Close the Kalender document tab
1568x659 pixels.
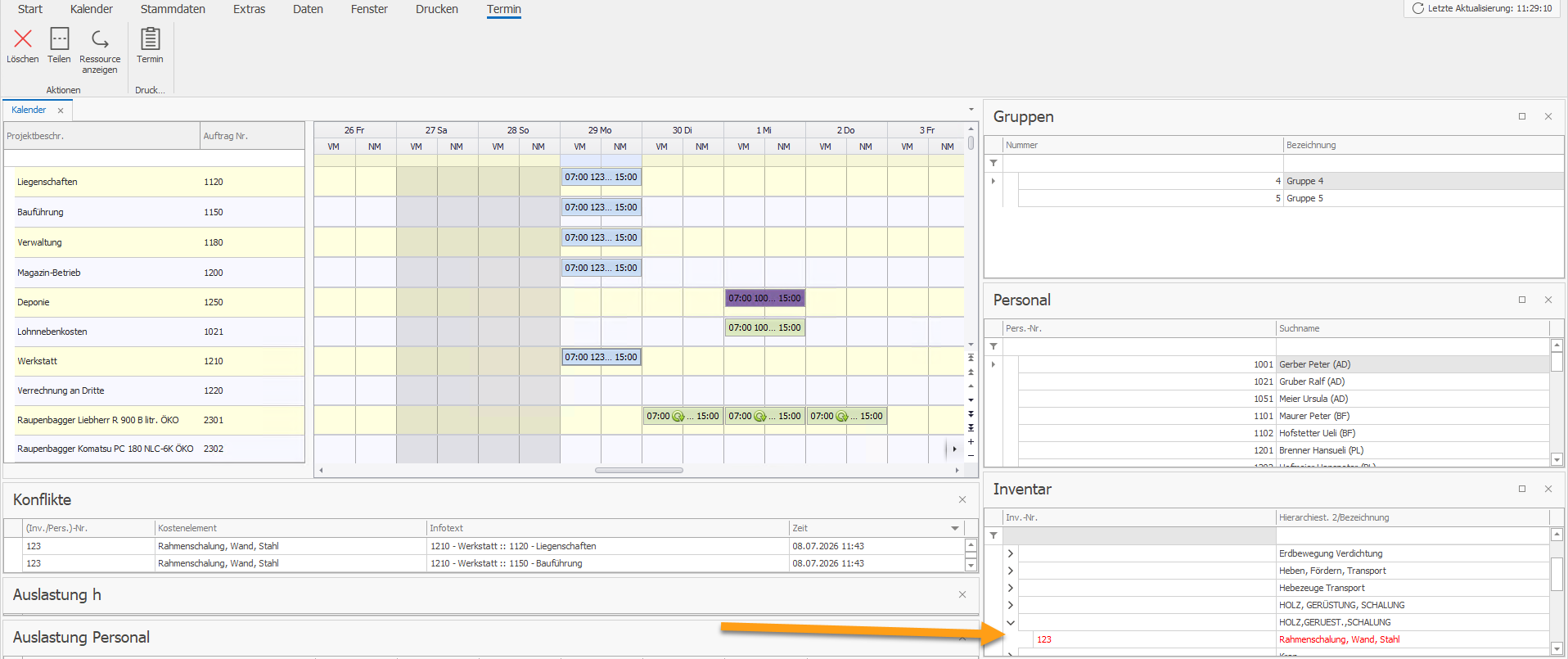pyautogui.click(x=61, y=111)
